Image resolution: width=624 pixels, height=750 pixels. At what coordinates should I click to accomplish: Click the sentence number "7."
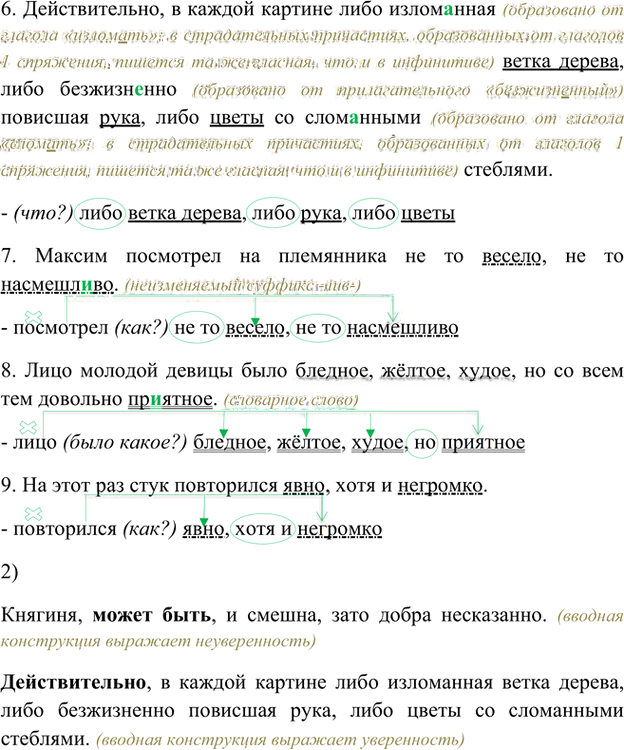tap(9, 256)
